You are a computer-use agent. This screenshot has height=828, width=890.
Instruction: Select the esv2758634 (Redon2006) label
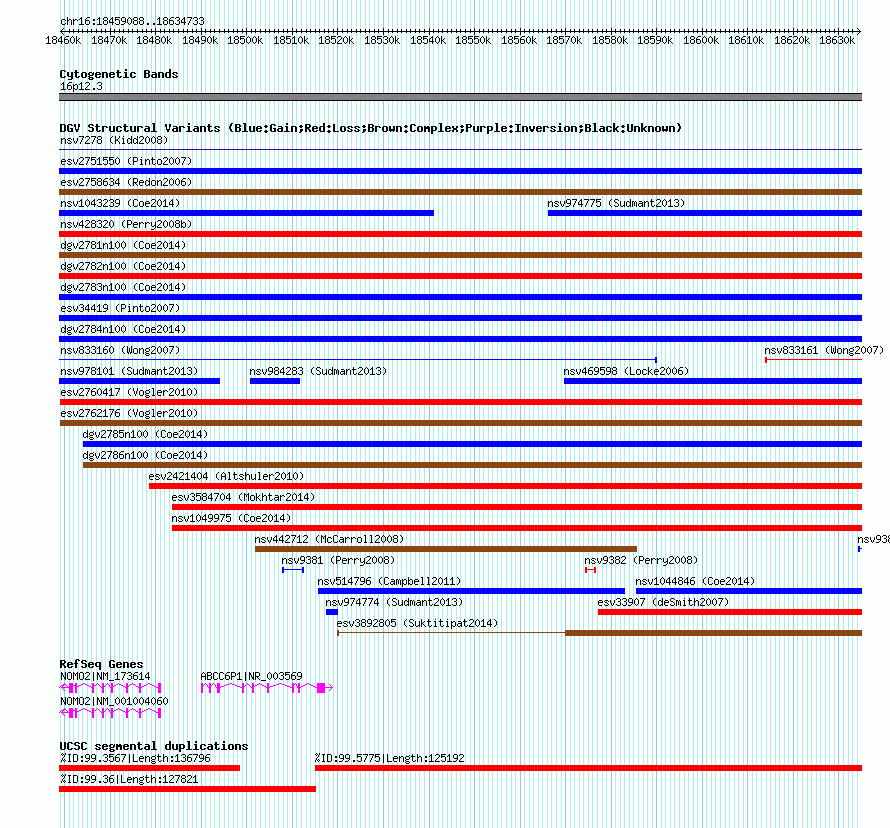126,182
